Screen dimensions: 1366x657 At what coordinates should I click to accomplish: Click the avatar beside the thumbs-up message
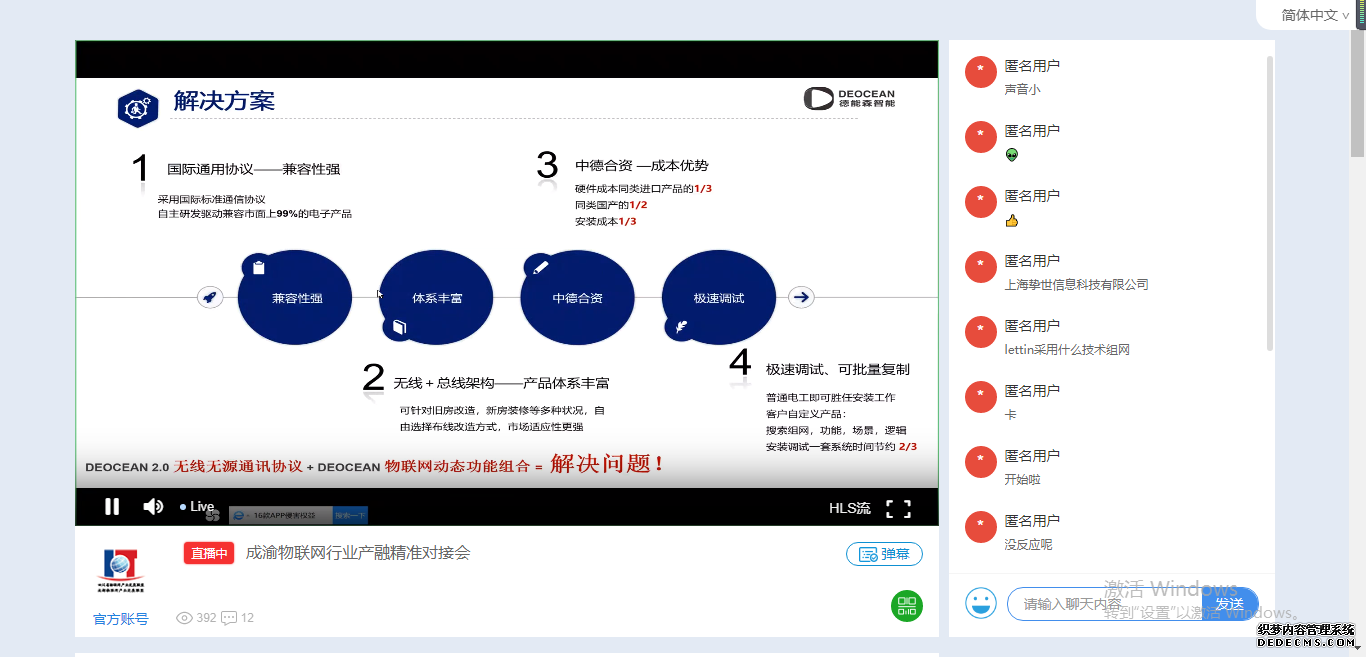tap(981, 204)
